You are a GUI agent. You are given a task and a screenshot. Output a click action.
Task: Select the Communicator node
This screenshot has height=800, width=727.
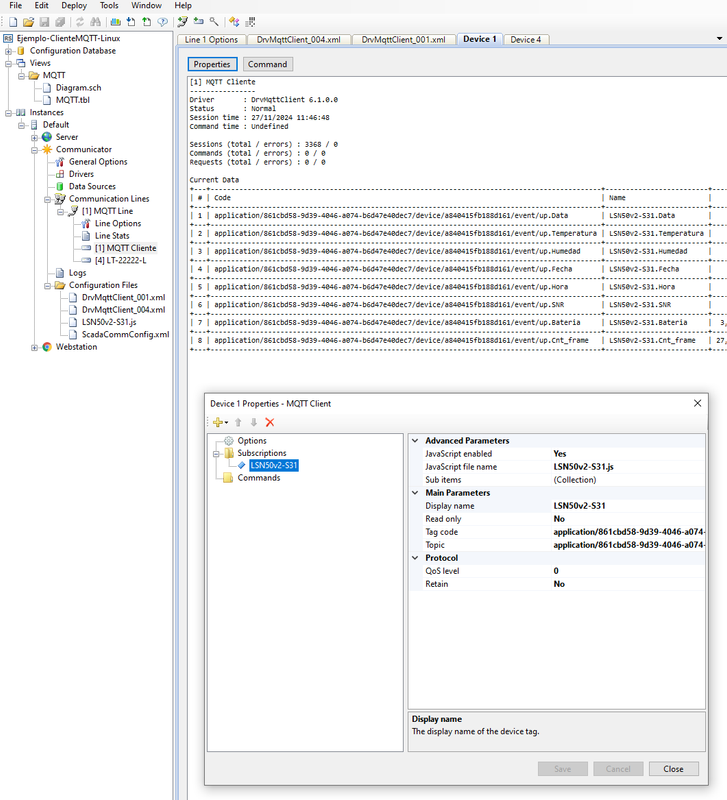click(84, 149)
